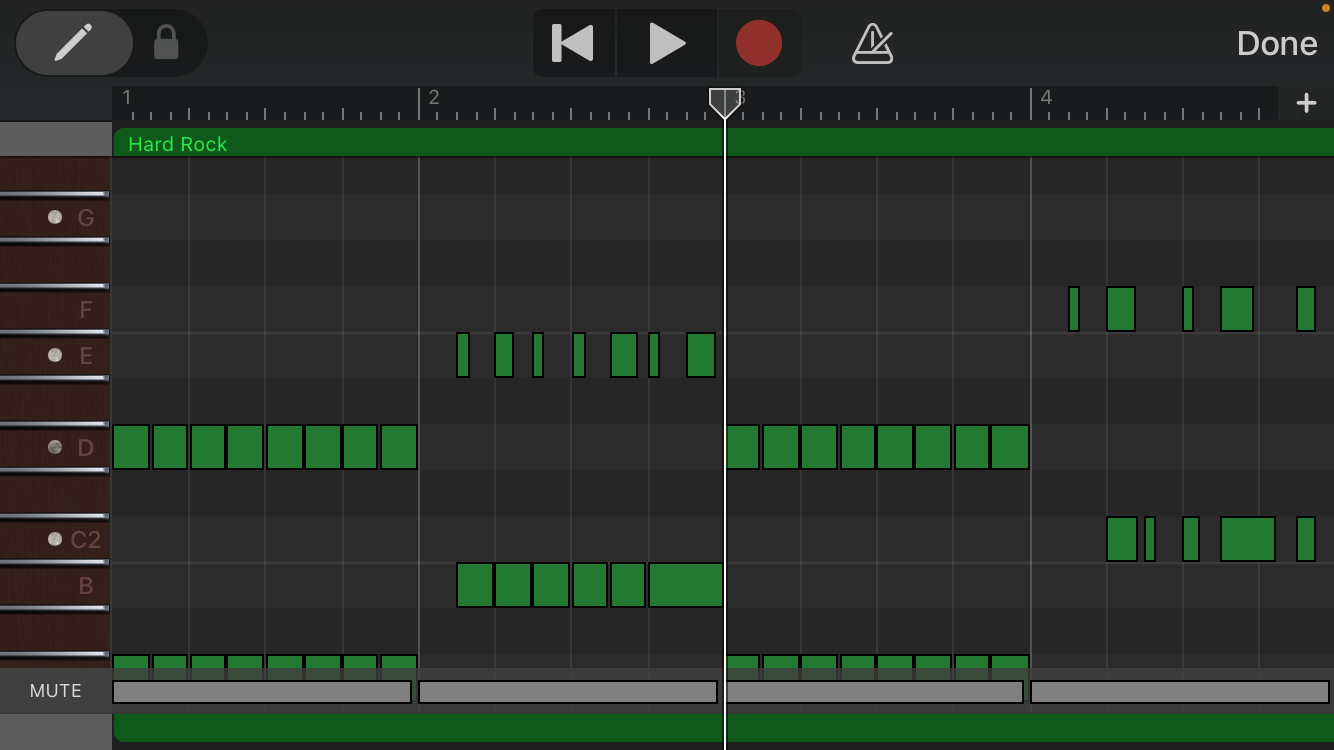Image resolution: width=1334 pixels, height=750 pixels.
Task: Tap the record button
Action: [x=759, y=42]
